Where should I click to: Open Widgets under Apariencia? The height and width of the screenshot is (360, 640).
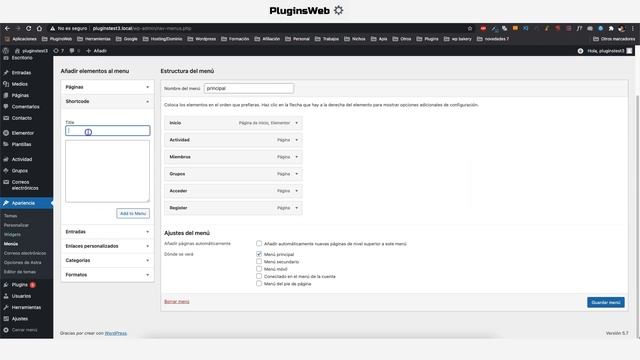point(12,235)
